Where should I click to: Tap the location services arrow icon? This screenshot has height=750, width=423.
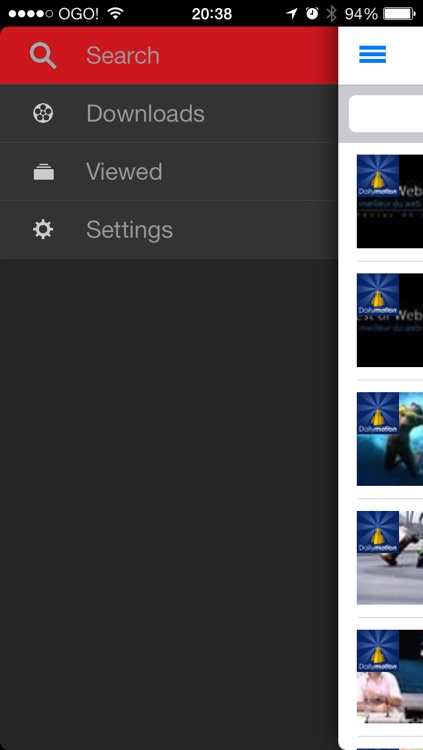(x=291, y=13)
